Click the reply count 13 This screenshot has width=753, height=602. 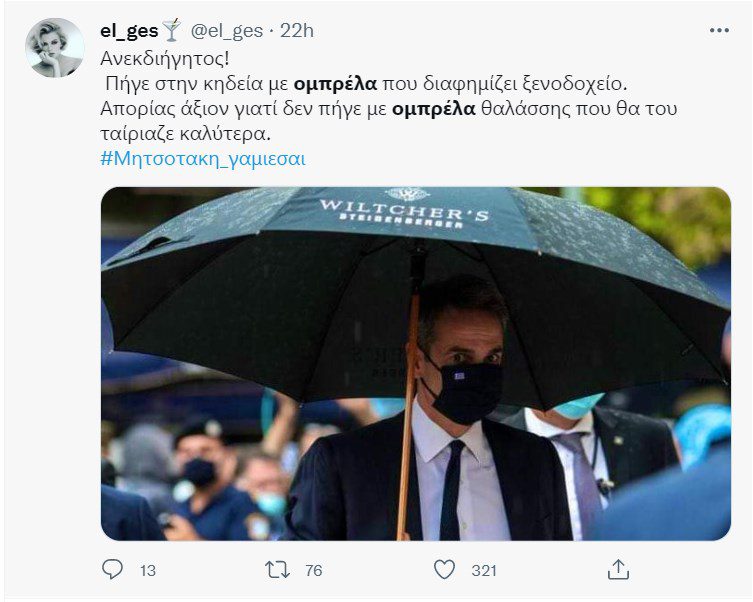[x=148, y=570]
